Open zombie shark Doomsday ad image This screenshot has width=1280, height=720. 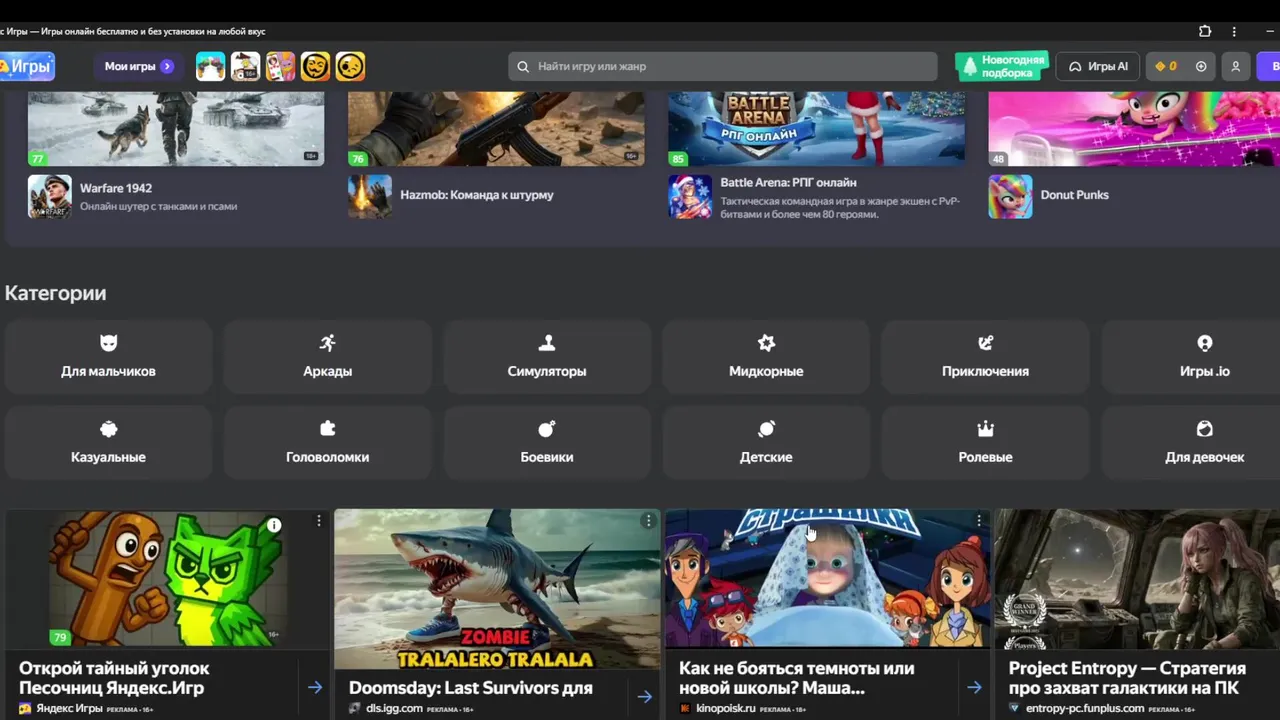point(497,589)
